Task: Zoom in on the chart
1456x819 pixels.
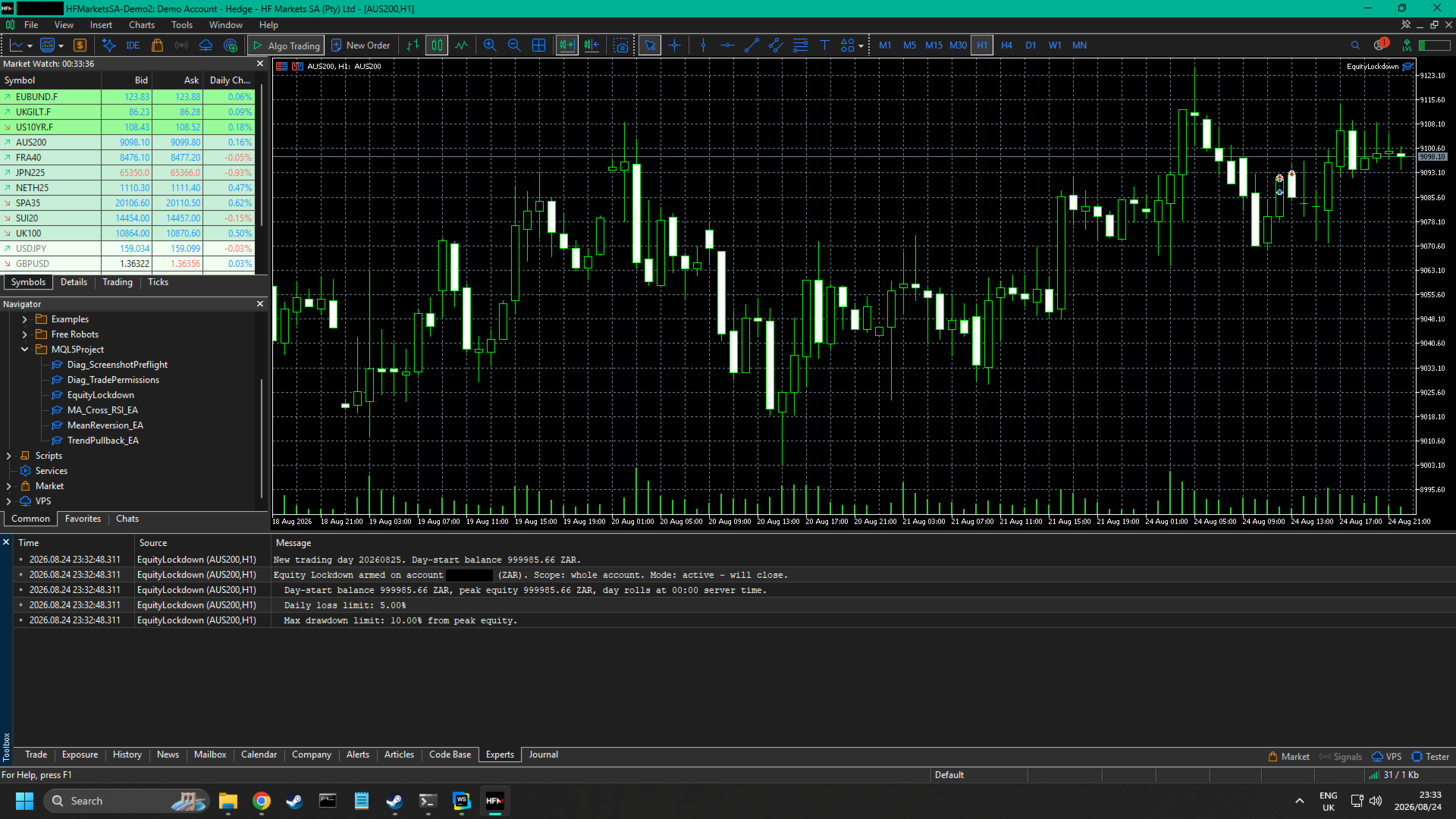Action: tap(490, 45)
